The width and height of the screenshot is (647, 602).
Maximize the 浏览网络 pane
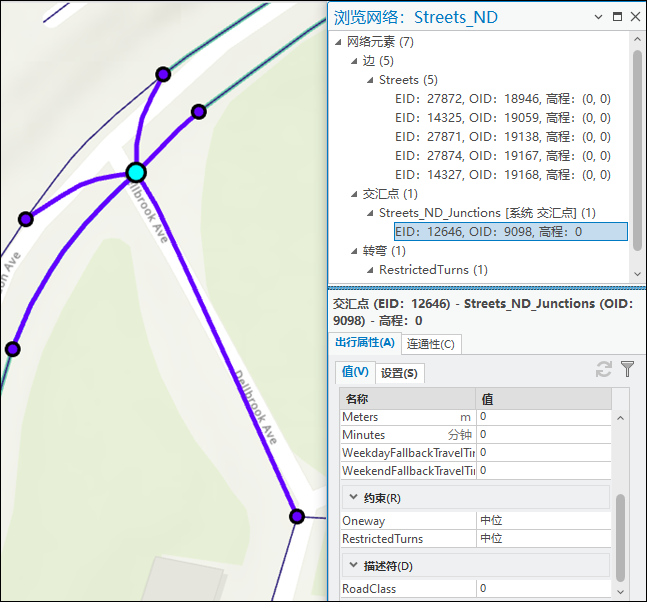click(618, 17)
